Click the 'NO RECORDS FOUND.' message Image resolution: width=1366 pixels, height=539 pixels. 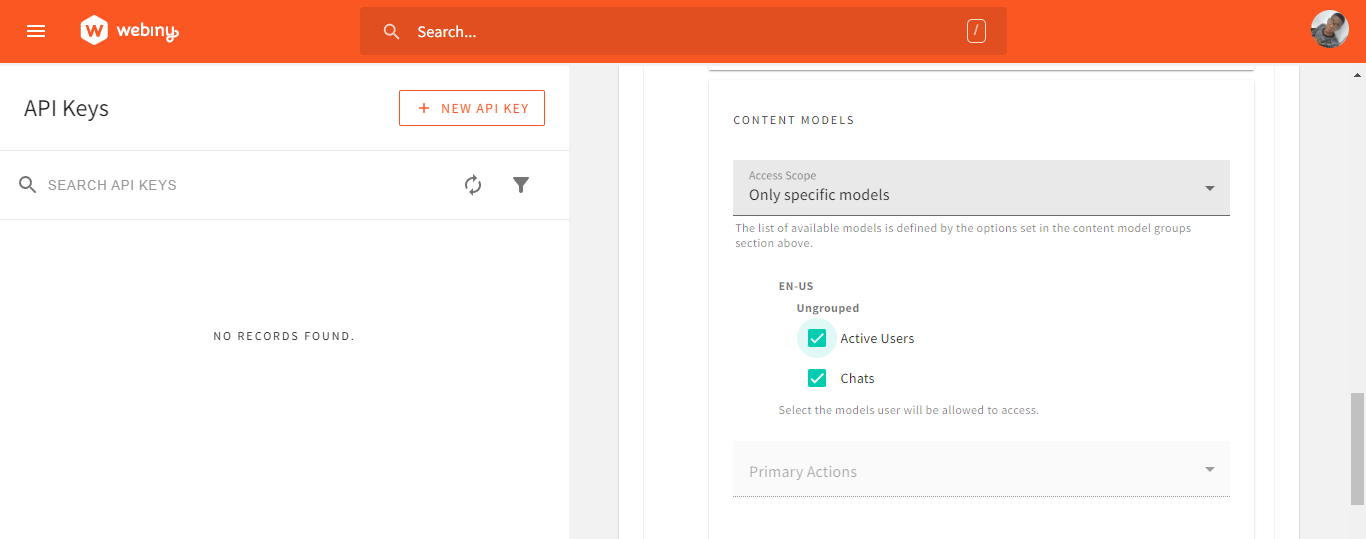pos(284,336)
